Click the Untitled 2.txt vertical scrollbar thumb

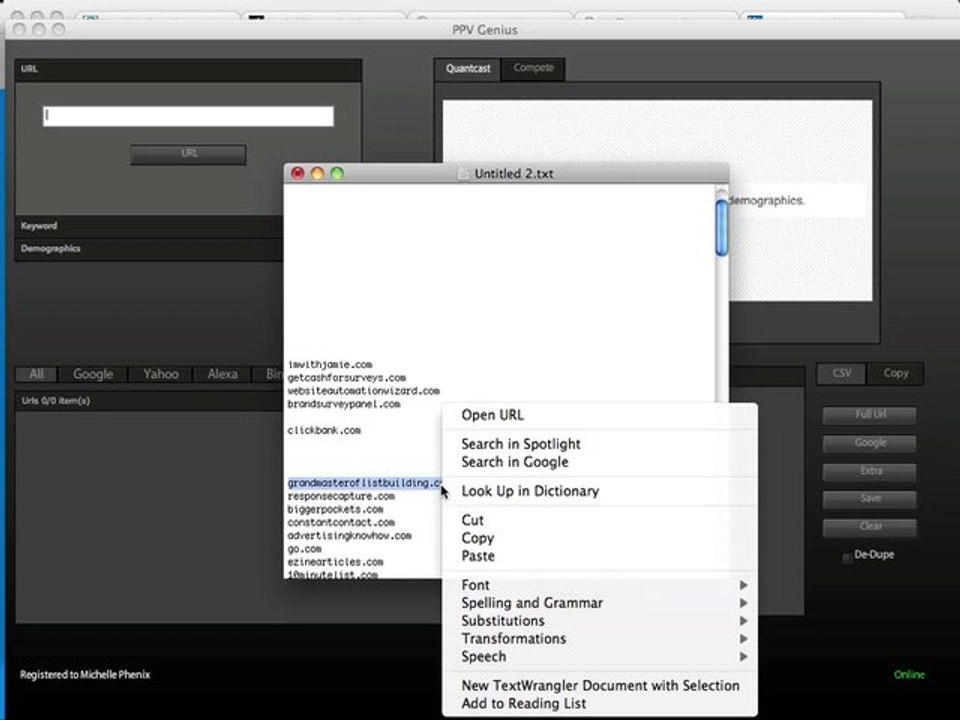click(x=721, y=227)
